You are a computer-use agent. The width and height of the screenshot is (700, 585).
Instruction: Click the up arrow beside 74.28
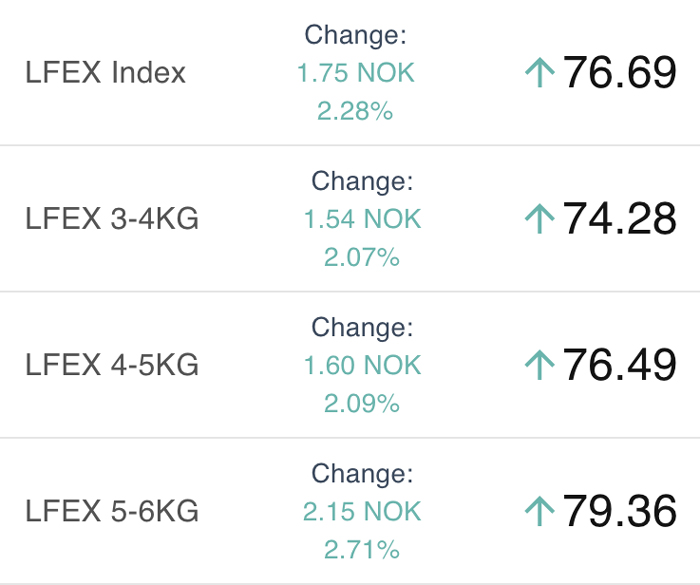click(x=539, y=219)
